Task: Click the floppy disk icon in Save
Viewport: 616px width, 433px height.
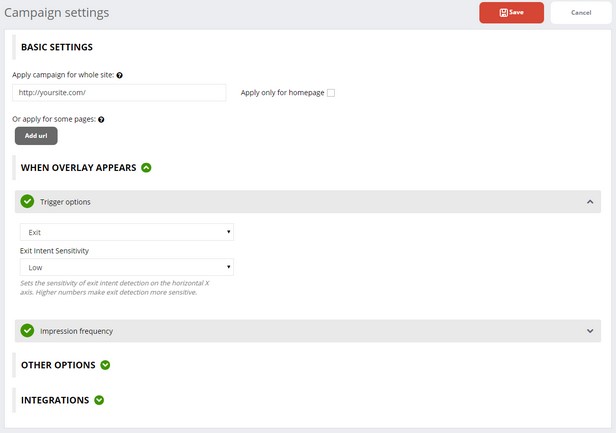Action: [504, 13]
